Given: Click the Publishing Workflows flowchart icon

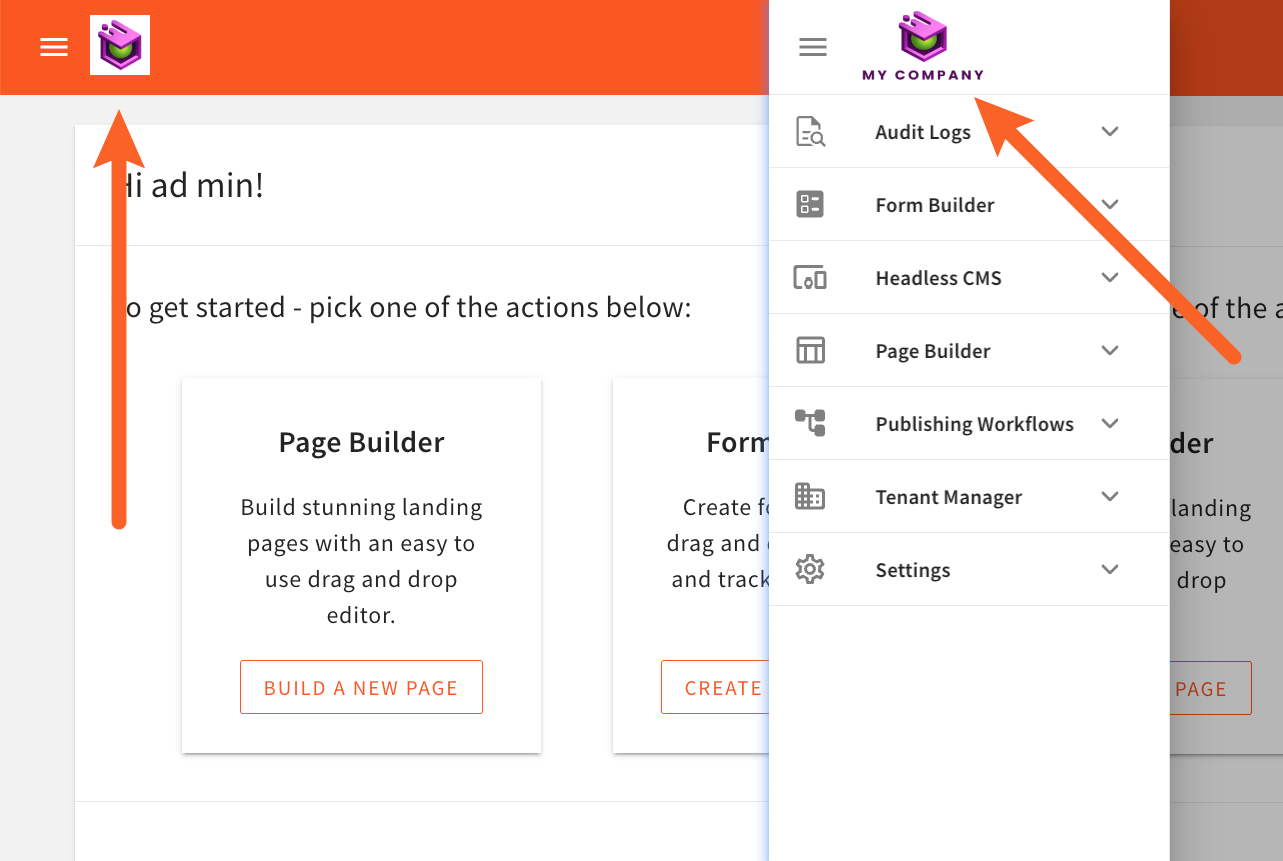Looking at the screenshot, I should coord(810,423).
